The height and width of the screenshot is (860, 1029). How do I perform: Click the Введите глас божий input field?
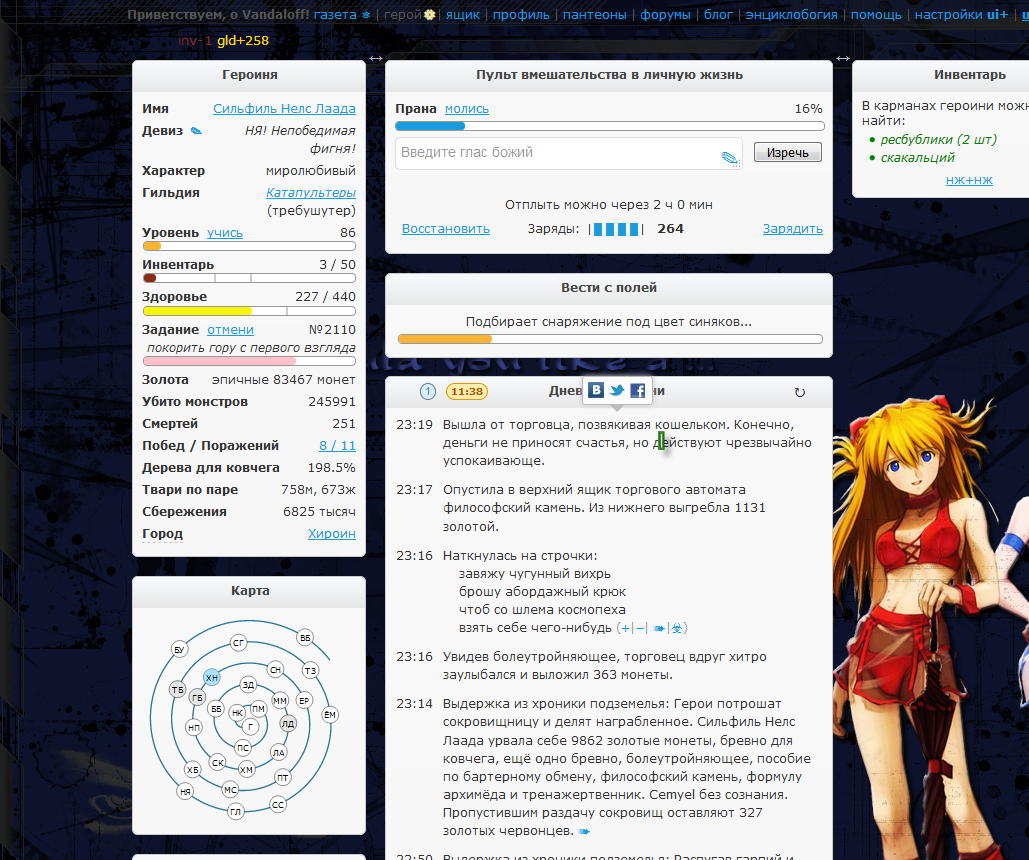(555, 153)
